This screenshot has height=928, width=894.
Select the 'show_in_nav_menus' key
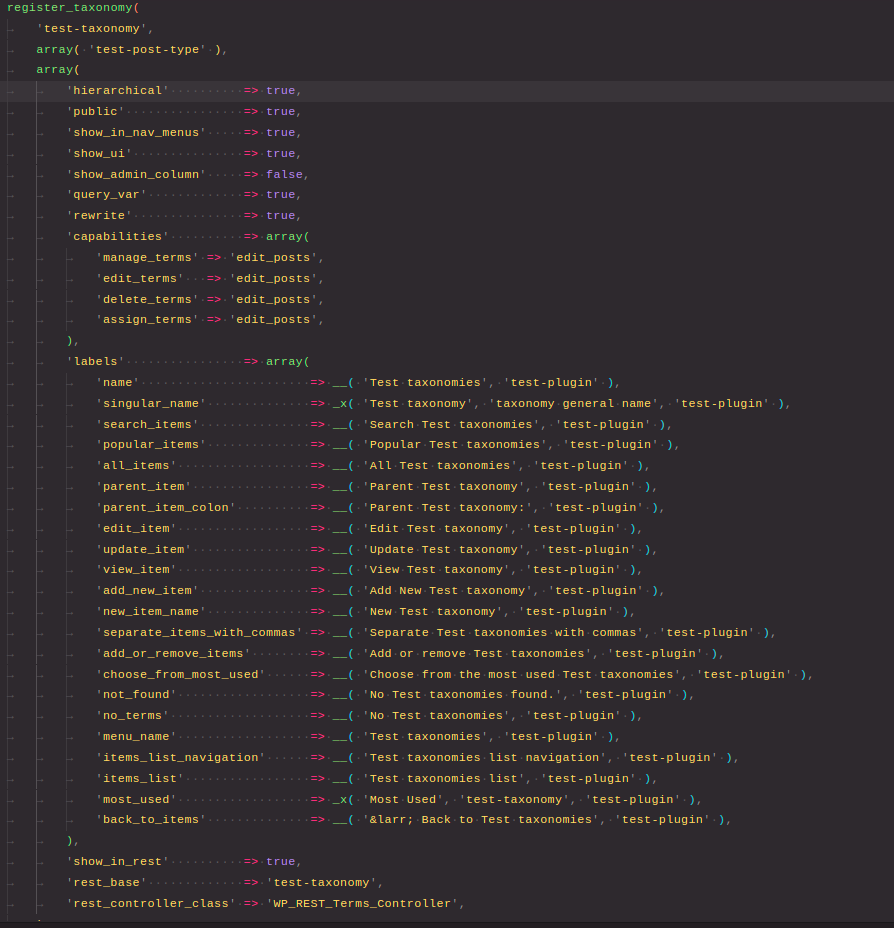[x=135, y=132]
